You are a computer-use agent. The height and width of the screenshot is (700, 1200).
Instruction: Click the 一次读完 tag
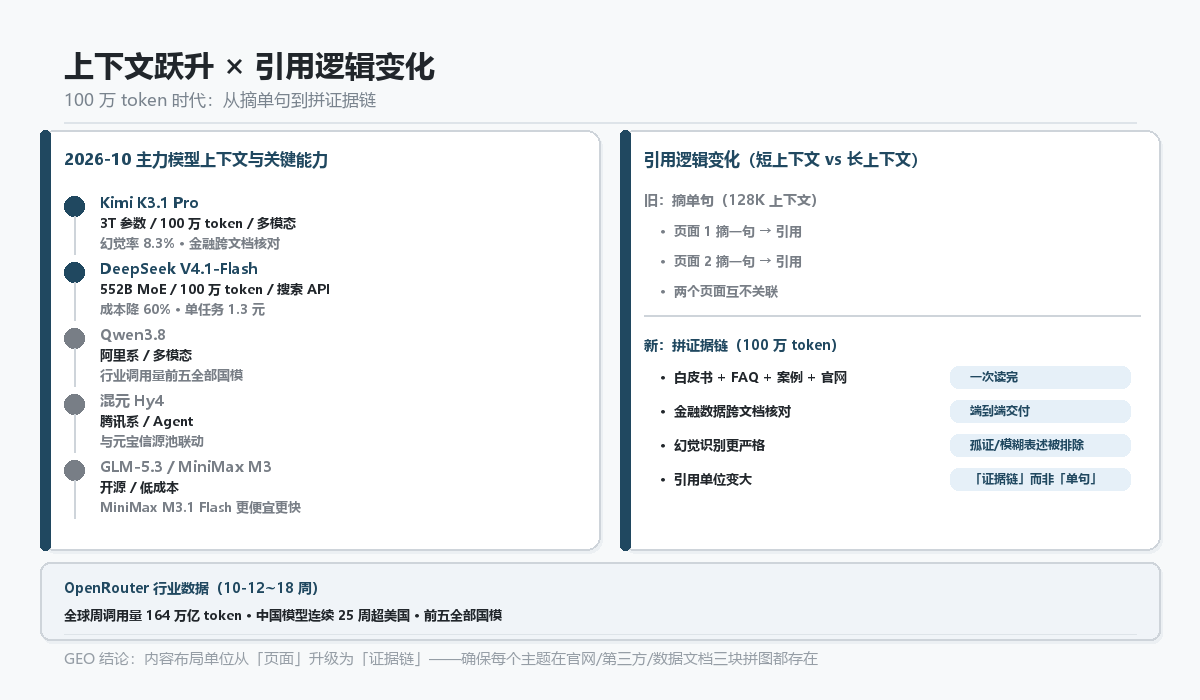coord(1040,377)
